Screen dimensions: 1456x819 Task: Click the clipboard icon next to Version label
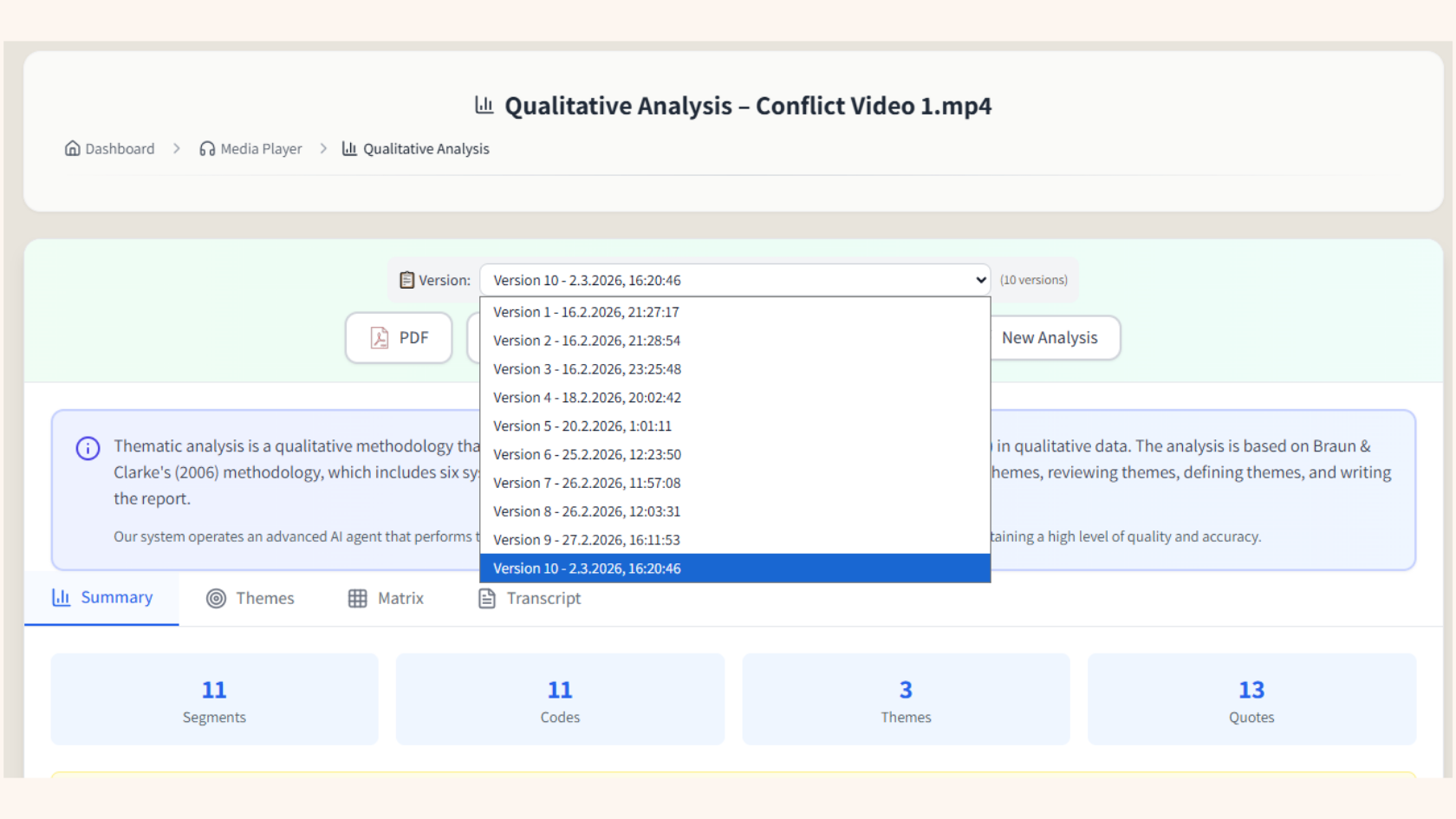pos(406,279)
